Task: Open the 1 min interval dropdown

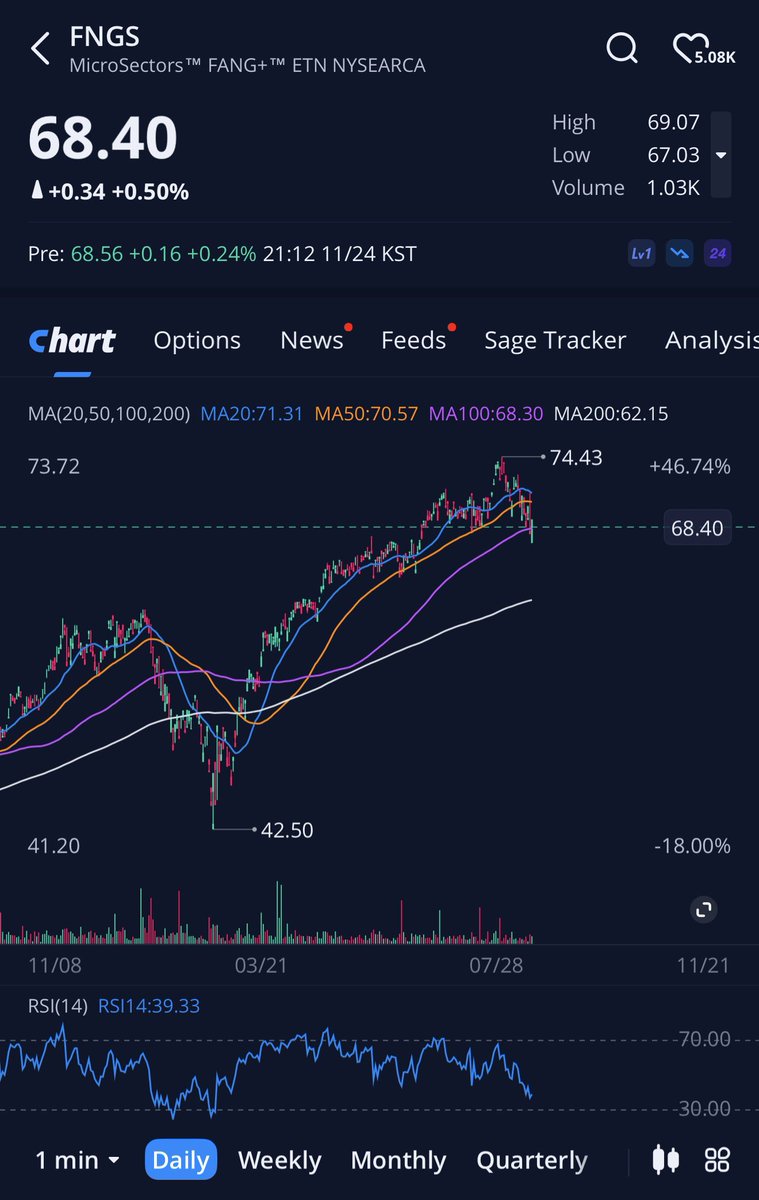Action: click(x=77, y=1160)
